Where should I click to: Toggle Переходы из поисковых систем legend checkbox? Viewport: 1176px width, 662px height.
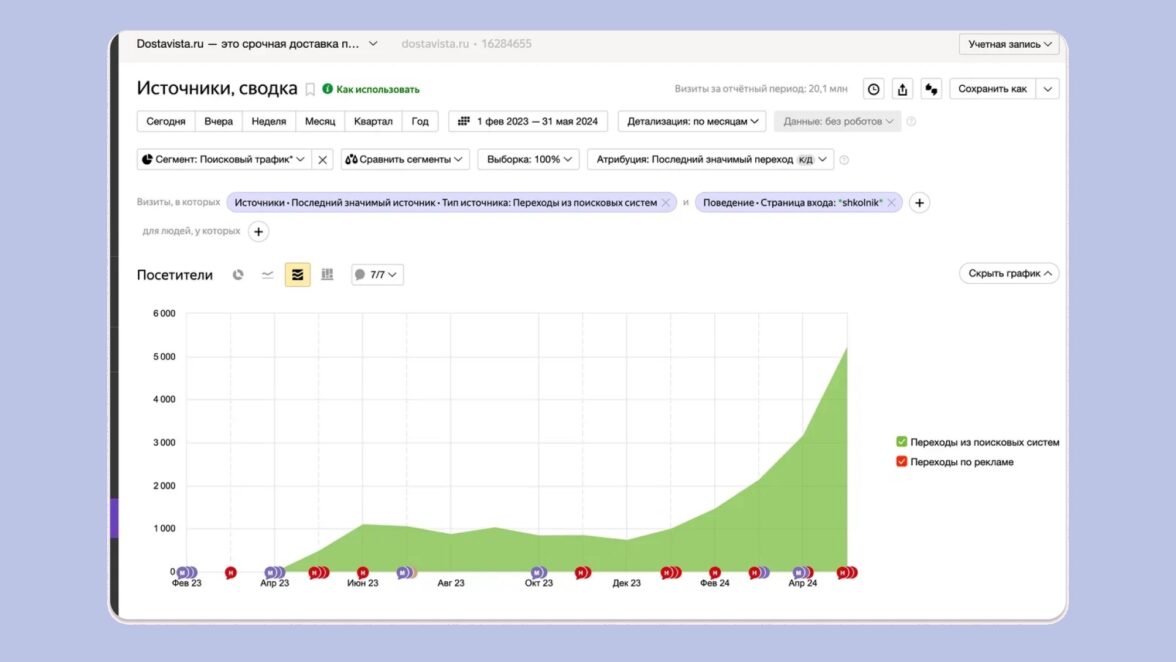click(902, 442)
